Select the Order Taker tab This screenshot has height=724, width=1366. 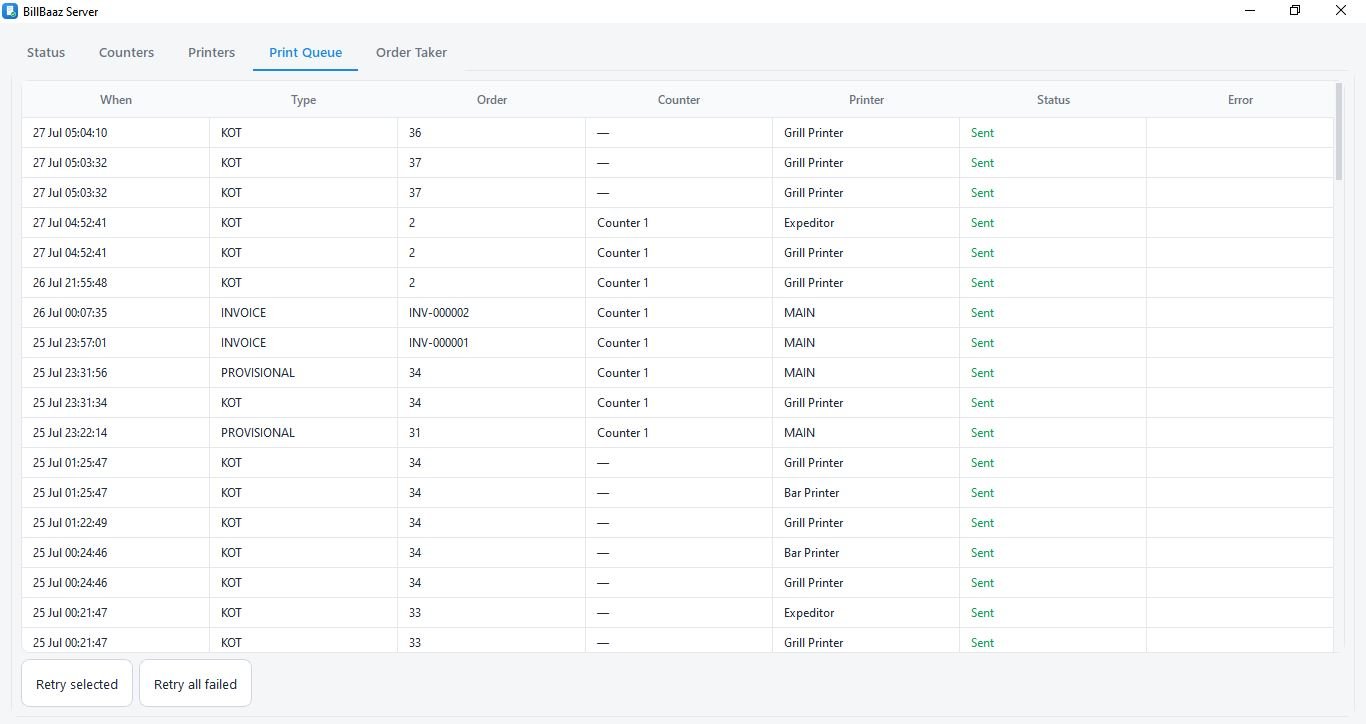(x=411, y=52)
